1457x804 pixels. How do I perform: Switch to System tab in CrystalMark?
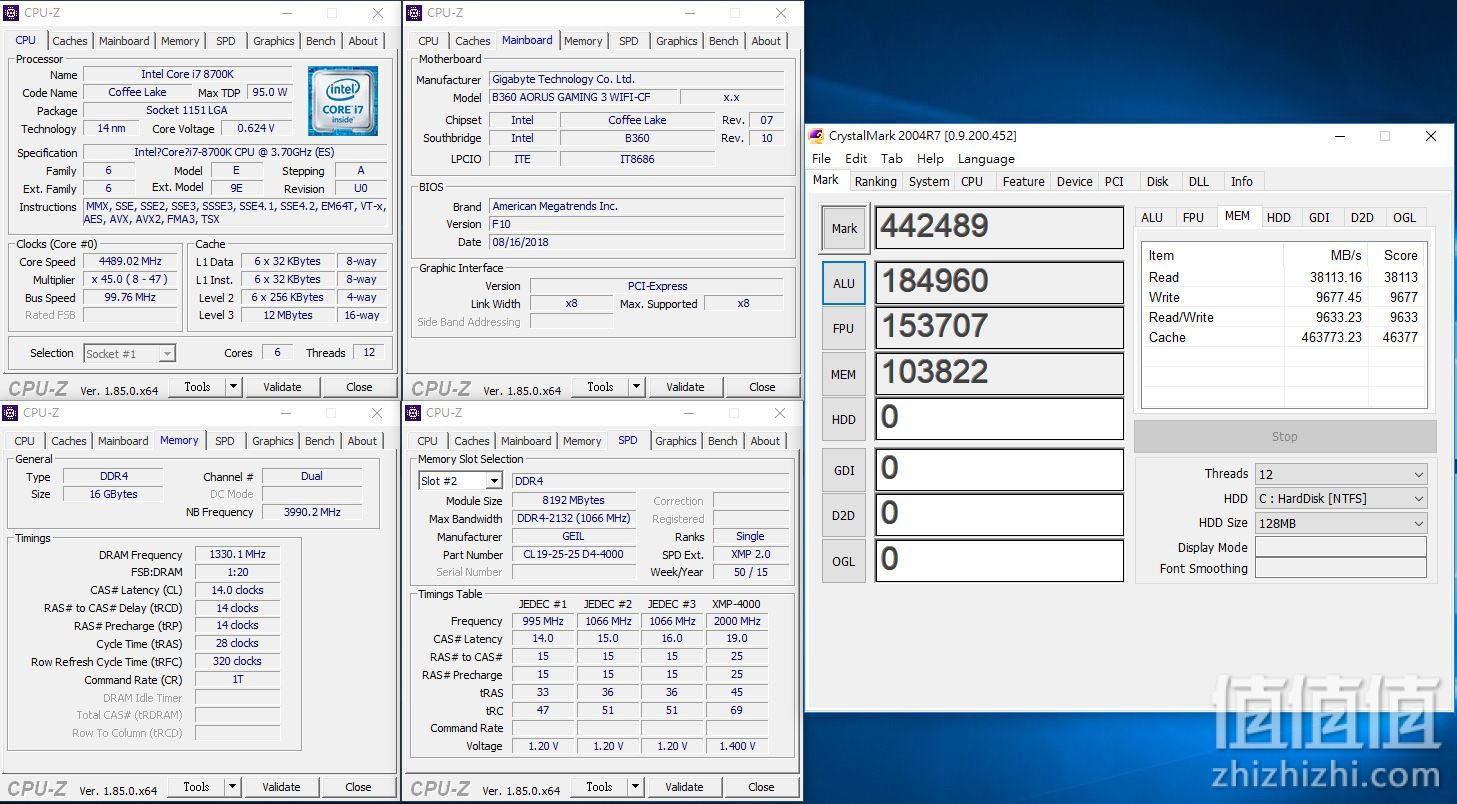929,182
